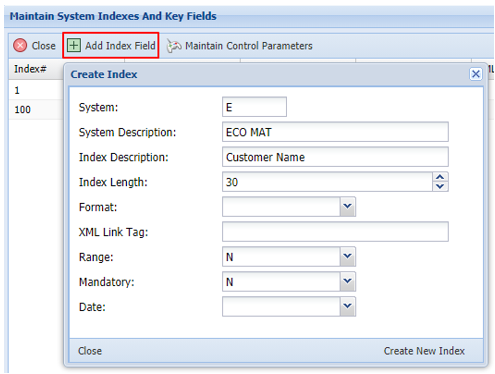Click the Create Index dialog title
This screenshot has height=374, width=495.
pos(104,74)
